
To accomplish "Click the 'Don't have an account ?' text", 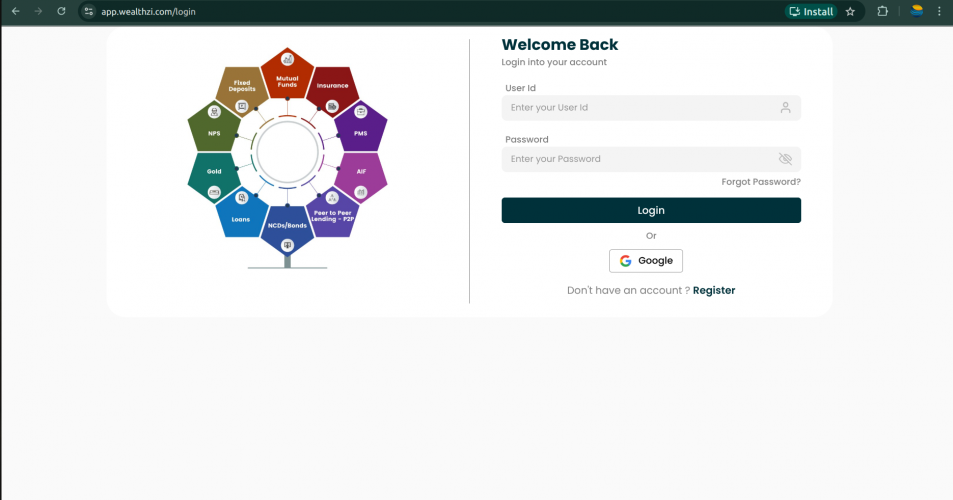I will coord(628,290).
